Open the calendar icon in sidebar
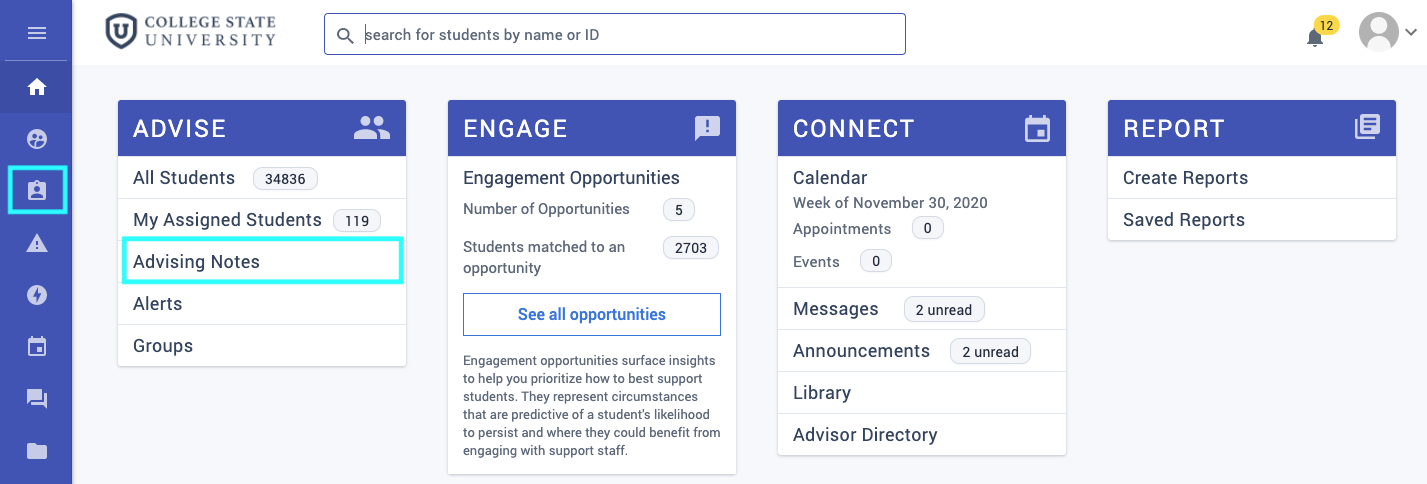Viewport: 1427px width, 484px height. point(37,347)
